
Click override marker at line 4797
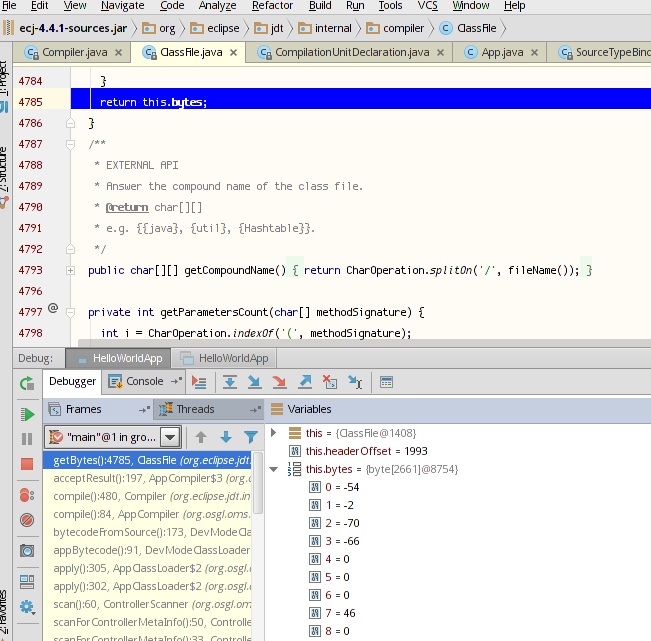pyautogui.click(x=53, y=308)
